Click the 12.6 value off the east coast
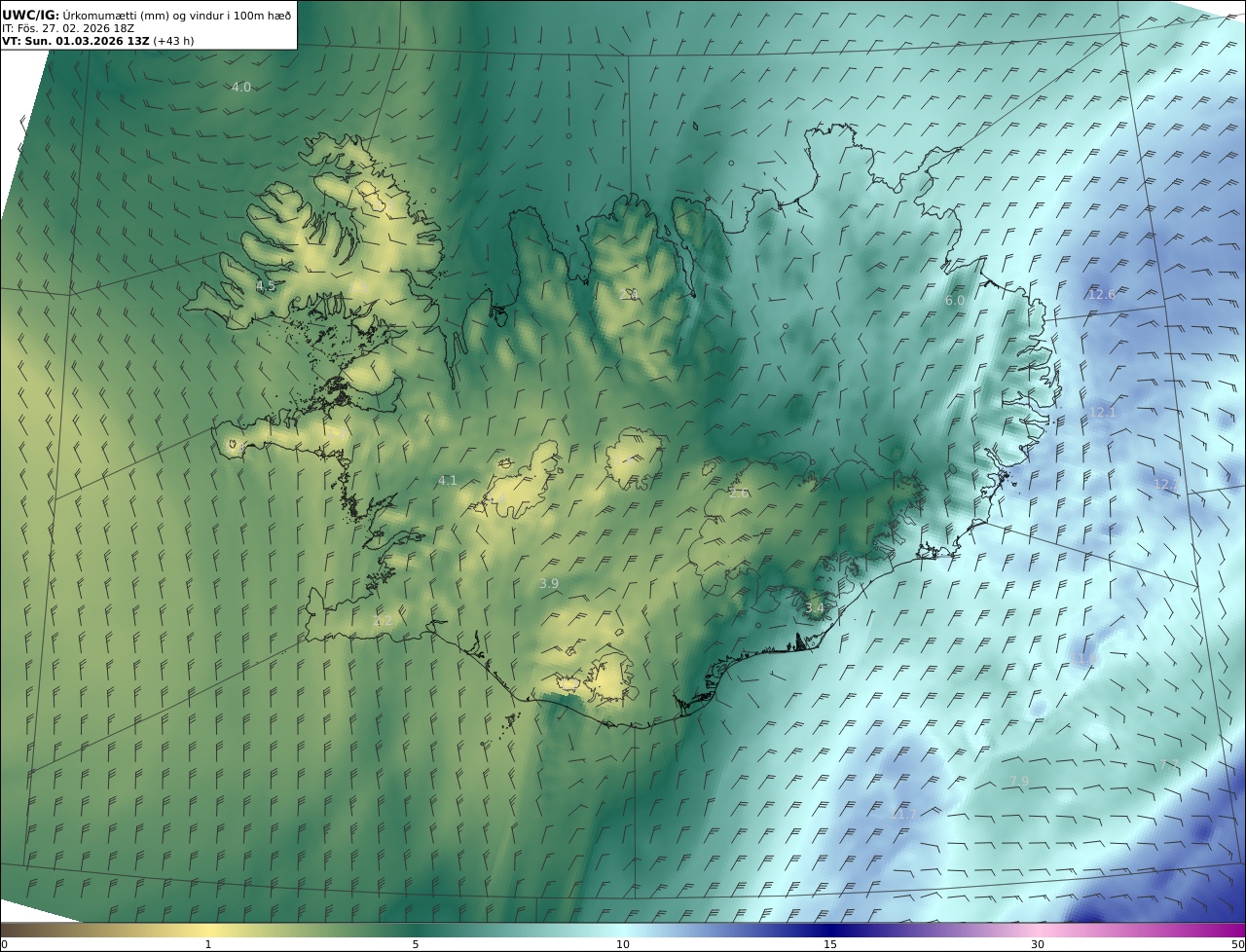Image resolution: width=1246 pixels, height=952 pixels. click(1102, 294)
